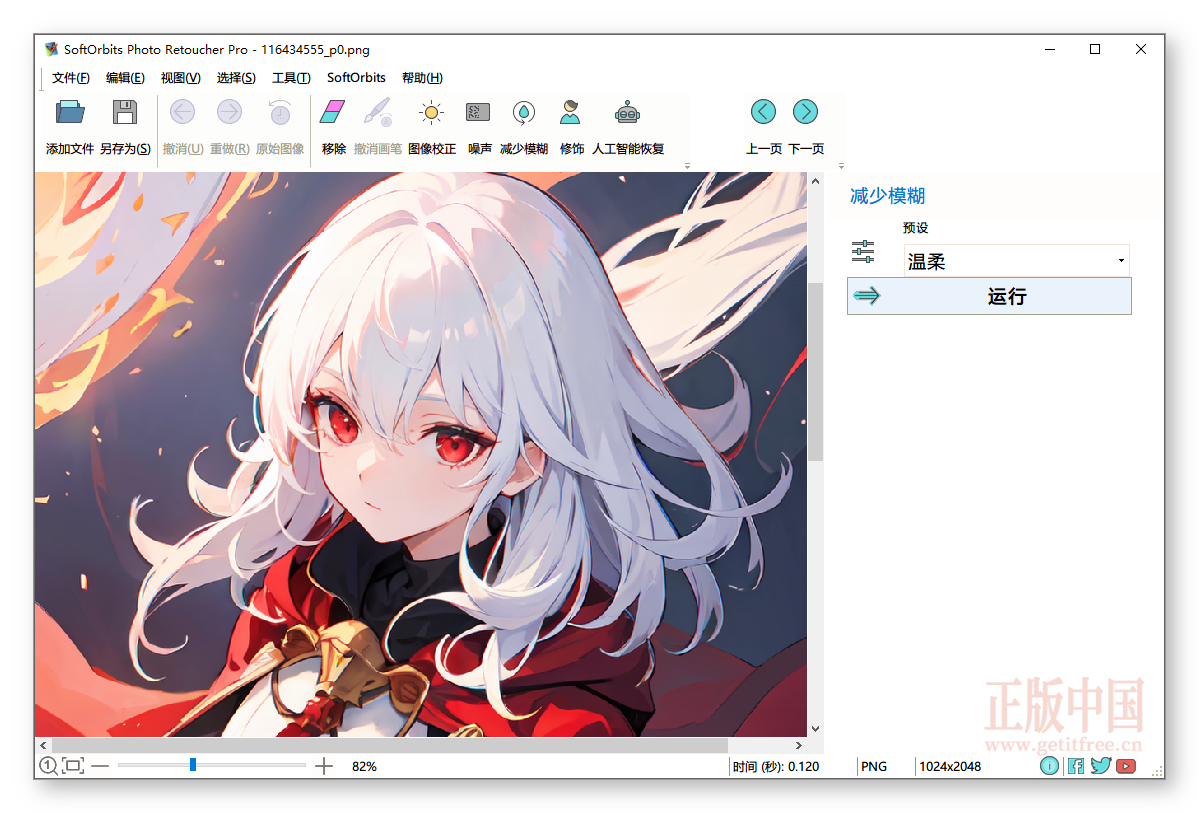Click the horizontal scrollbar left arrow

coord(43,745)
